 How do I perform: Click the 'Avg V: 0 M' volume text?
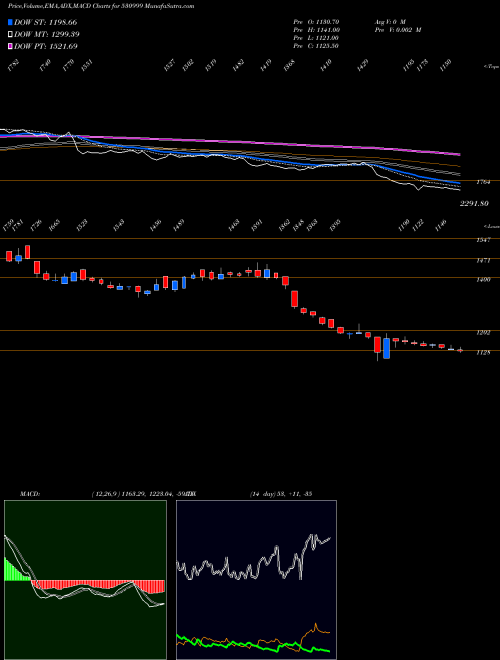click(x=389, y=22)
